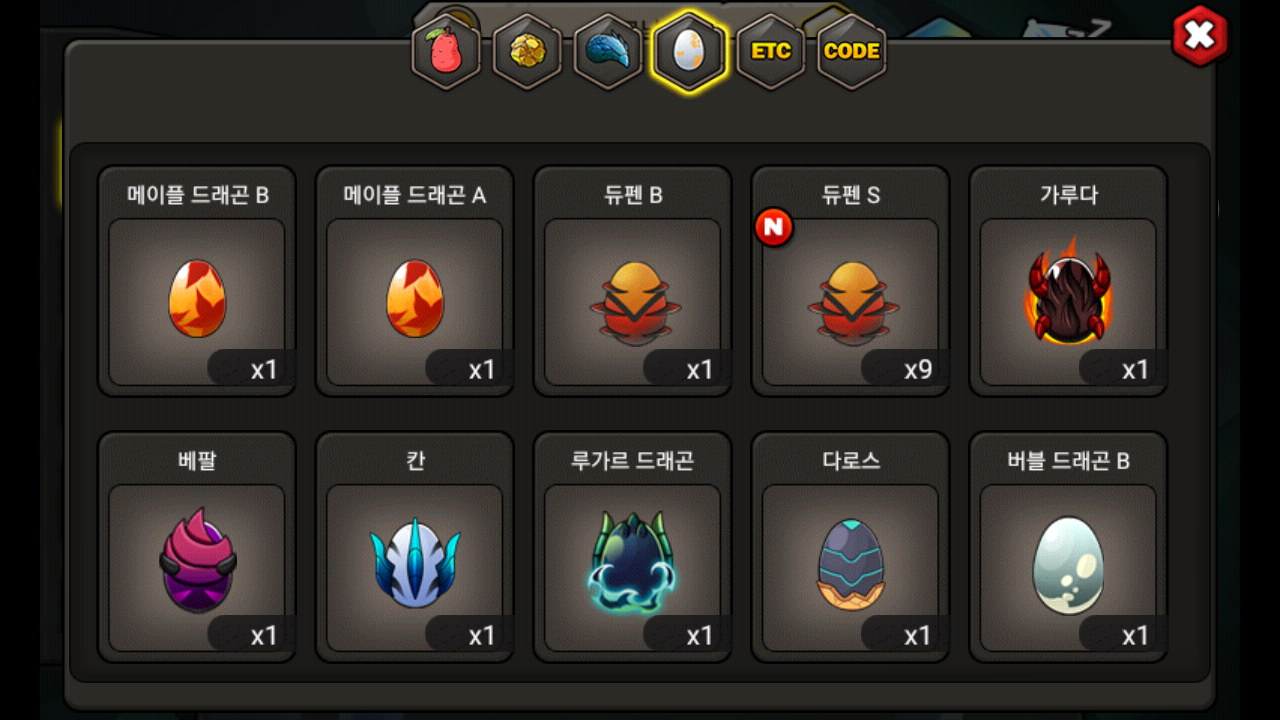The image size is (1280, 720).
Task: Select the 메이플 드래곤 B egg
Action: (197, 281)
